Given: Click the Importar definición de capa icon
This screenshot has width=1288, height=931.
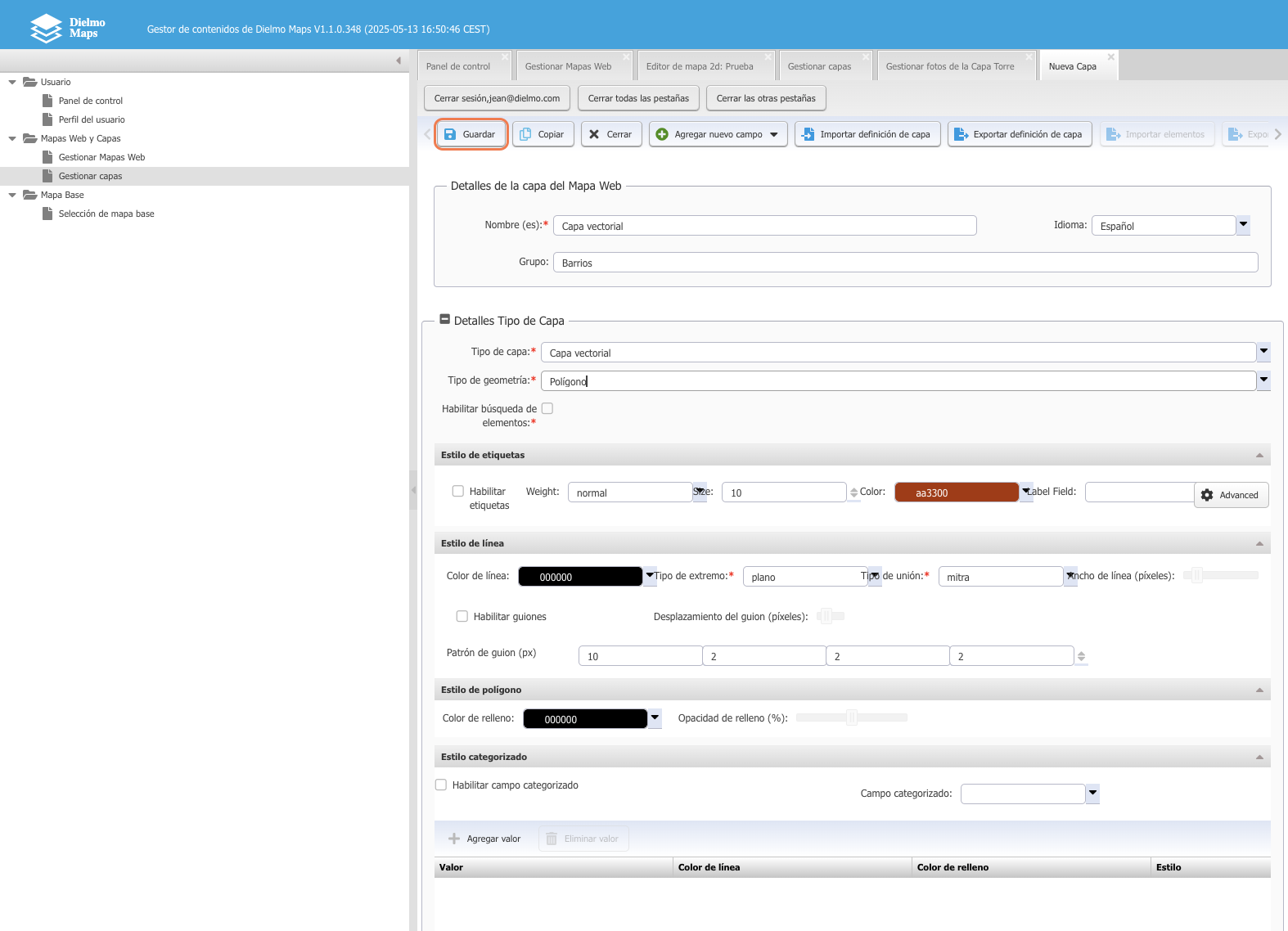Looking at the screenshot, I should tap(808, 134).
